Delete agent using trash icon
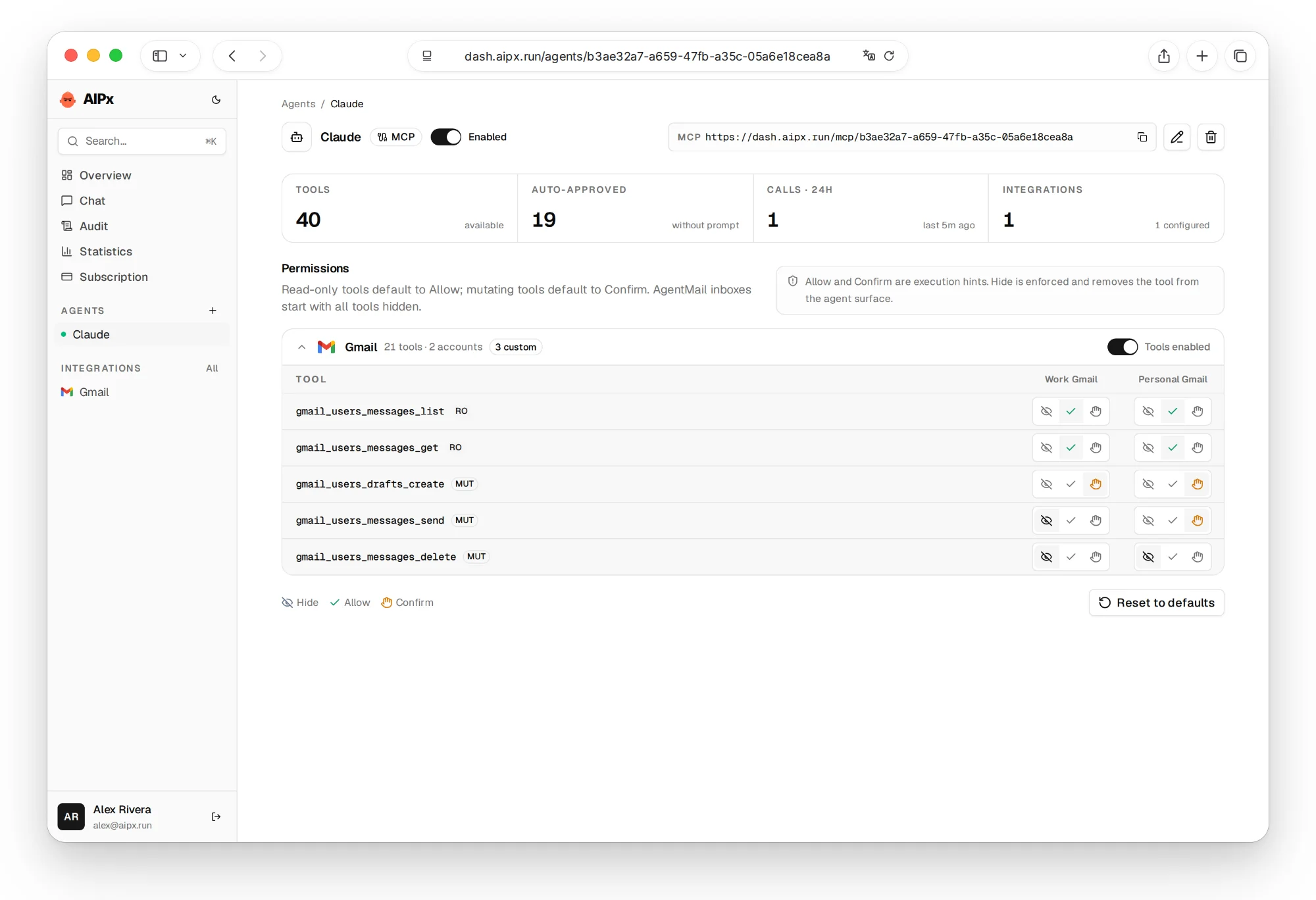 click(x=1211, y=137)
